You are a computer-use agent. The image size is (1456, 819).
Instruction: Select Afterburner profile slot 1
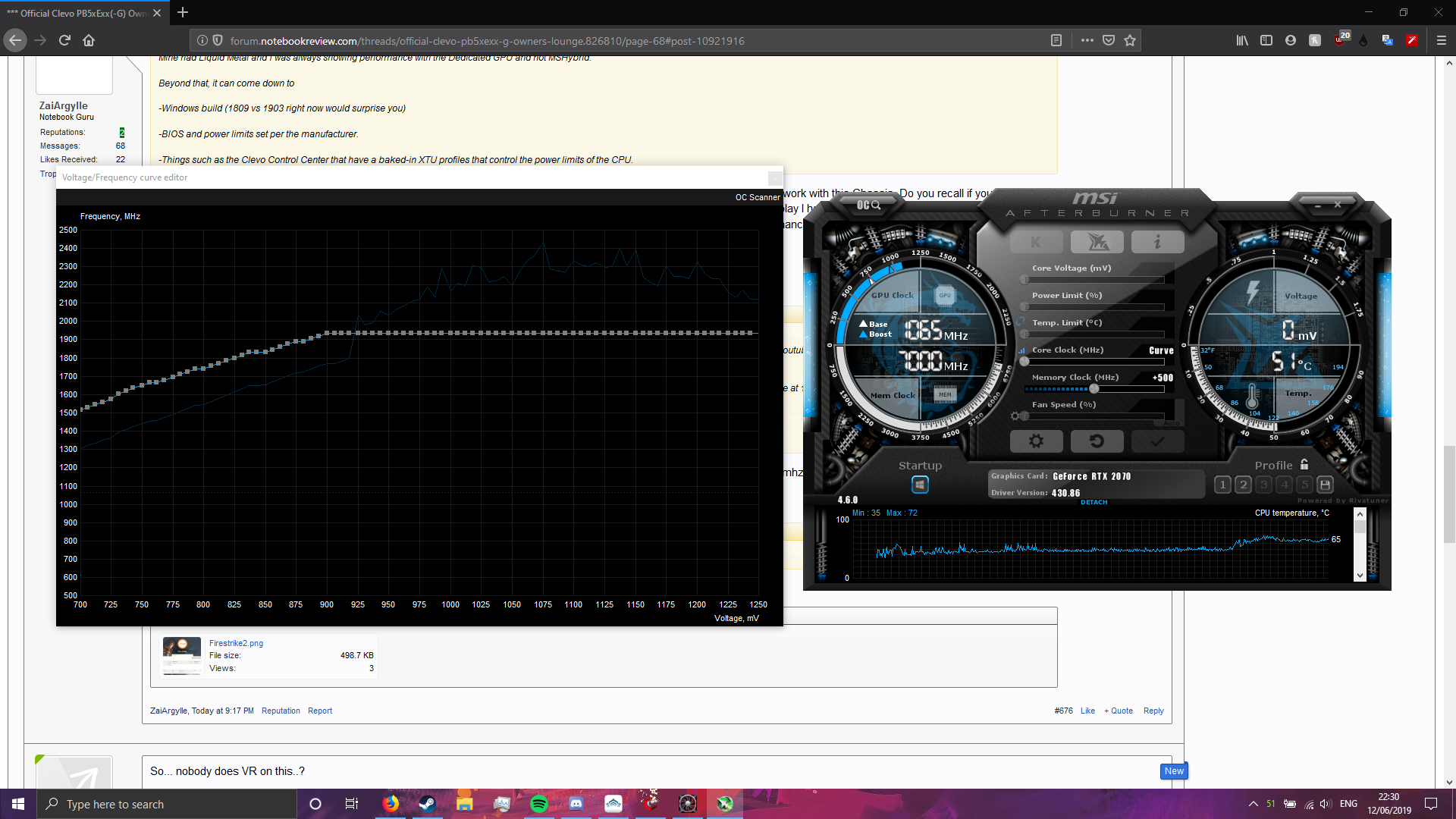[1222, 485]
